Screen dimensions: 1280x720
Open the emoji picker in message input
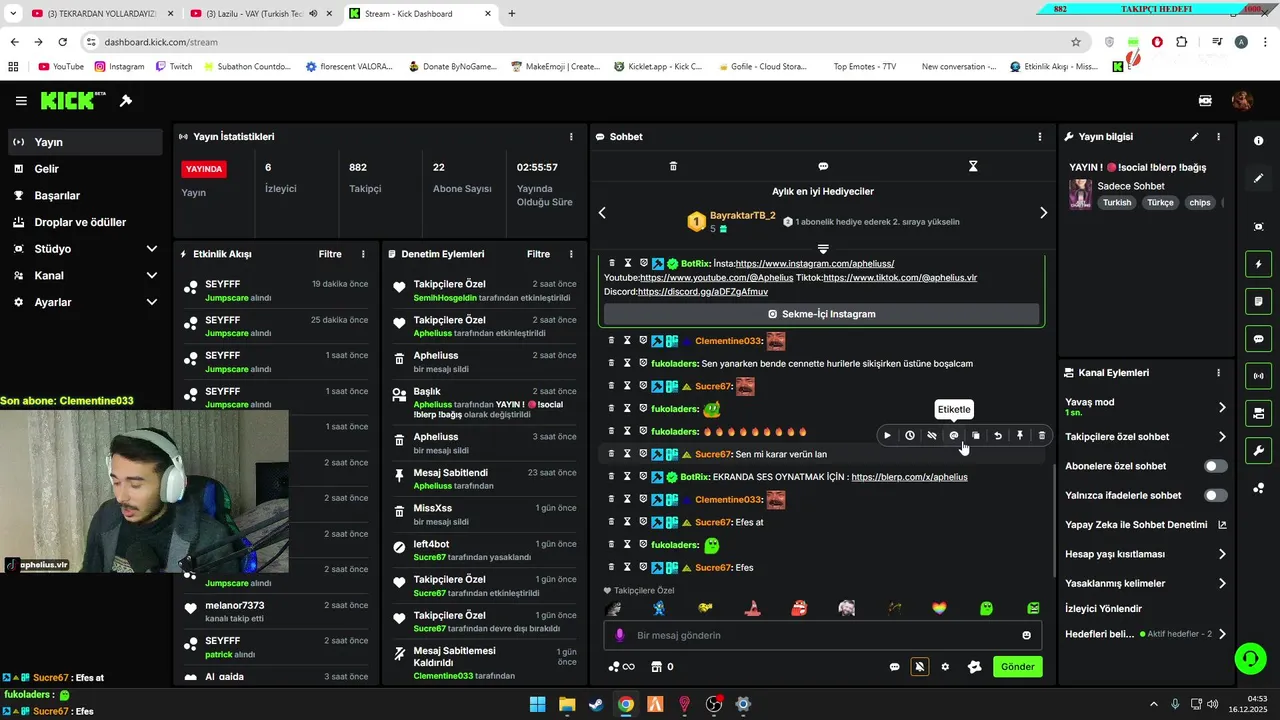(x=1026, y=635)
